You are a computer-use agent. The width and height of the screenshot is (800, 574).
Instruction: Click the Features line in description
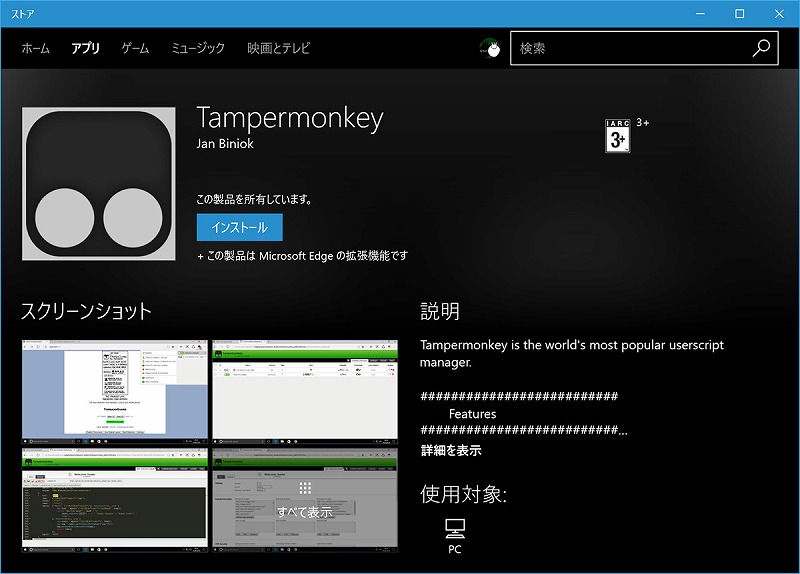coord(472,414)
